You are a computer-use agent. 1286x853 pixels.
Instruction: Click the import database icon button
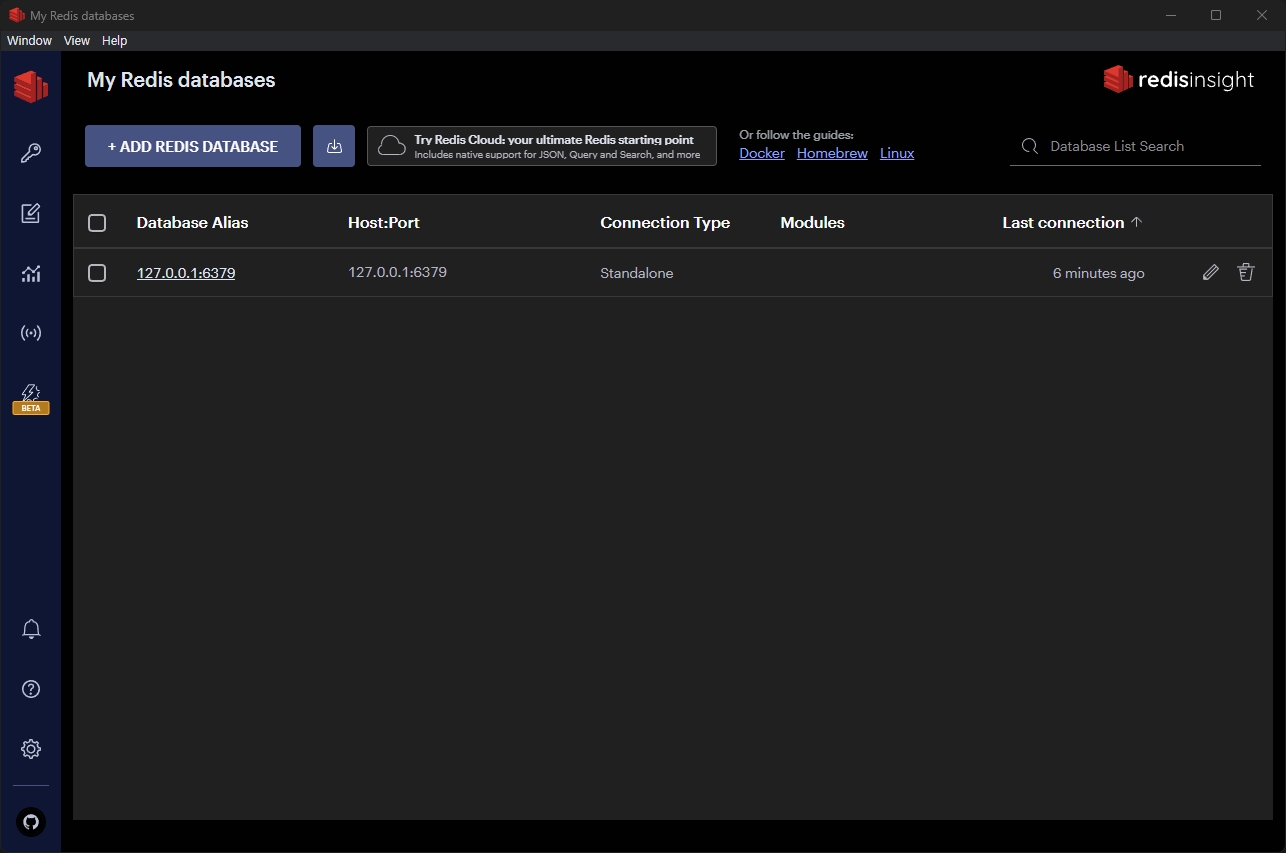coord(334,146)
